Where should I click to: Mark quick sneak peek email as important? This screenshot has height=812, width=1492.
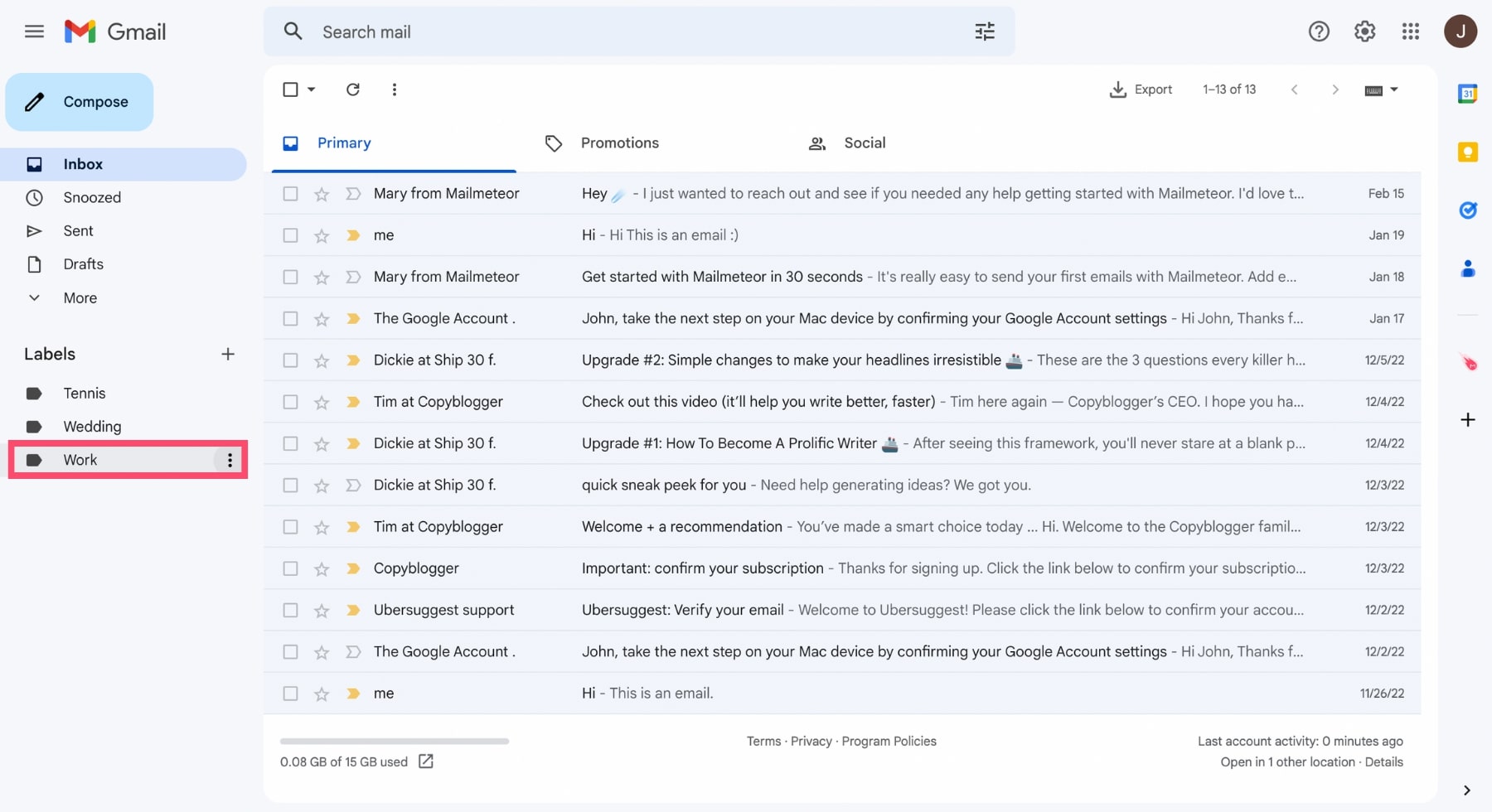pyautogui.click(x=353, y=486)
